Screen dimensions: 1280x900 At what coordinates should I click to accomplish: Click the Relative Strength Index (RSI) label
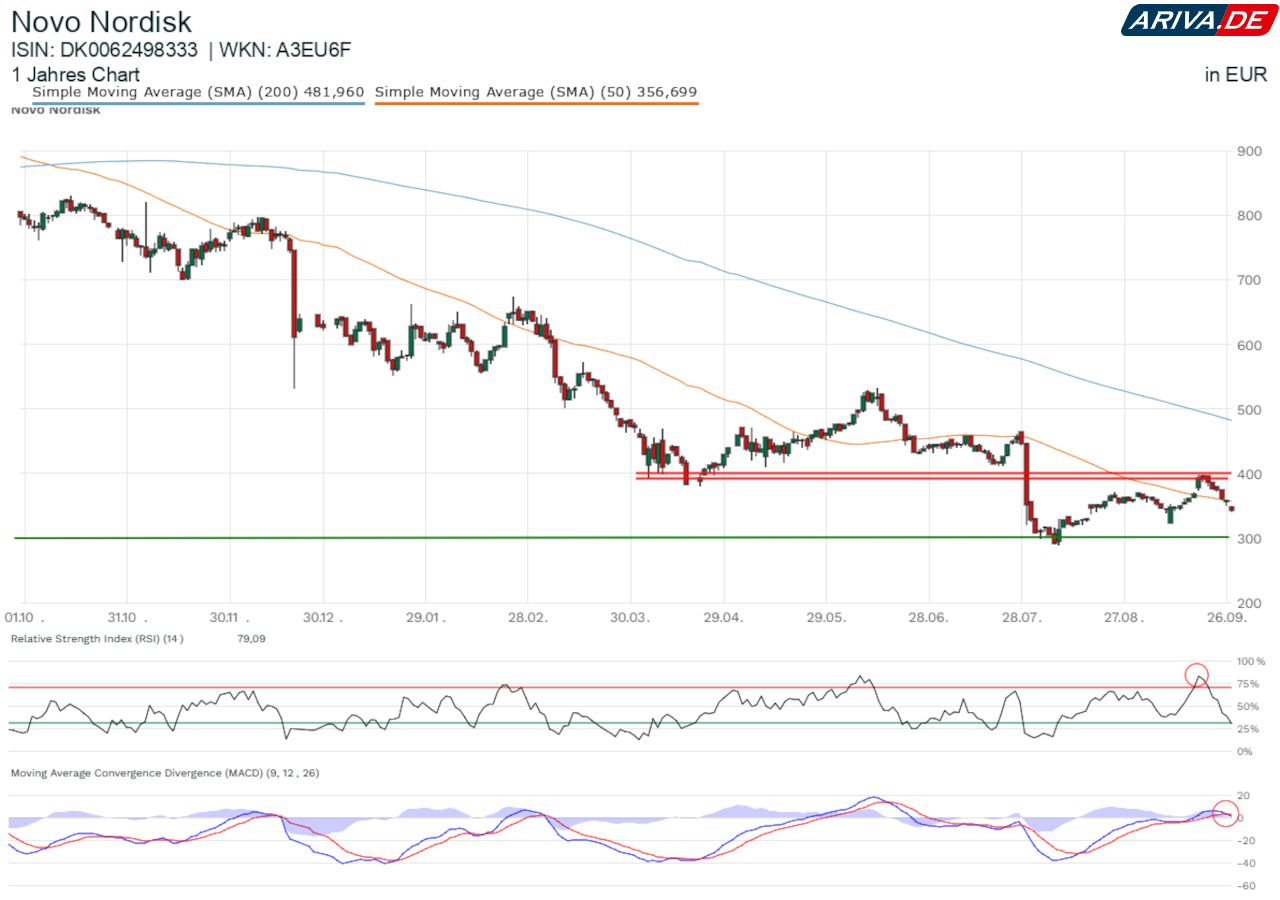[97, 638]
